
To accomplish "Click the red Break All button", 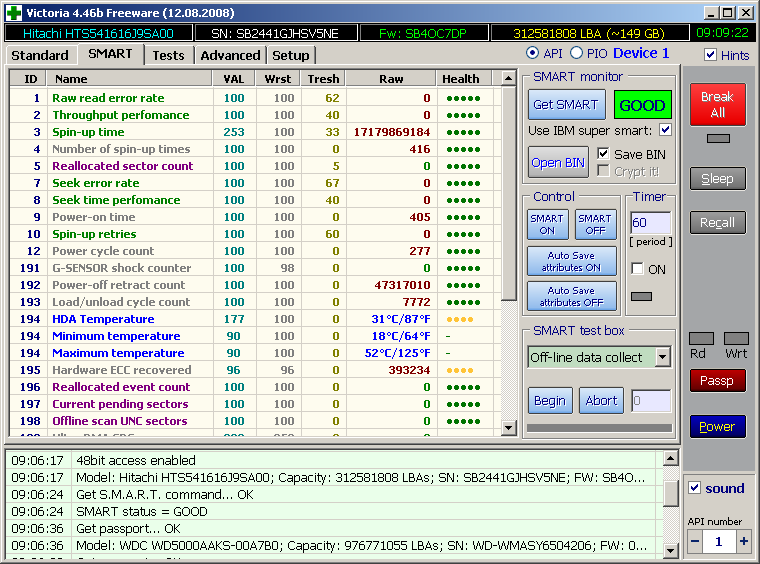I will click(717, 104).
